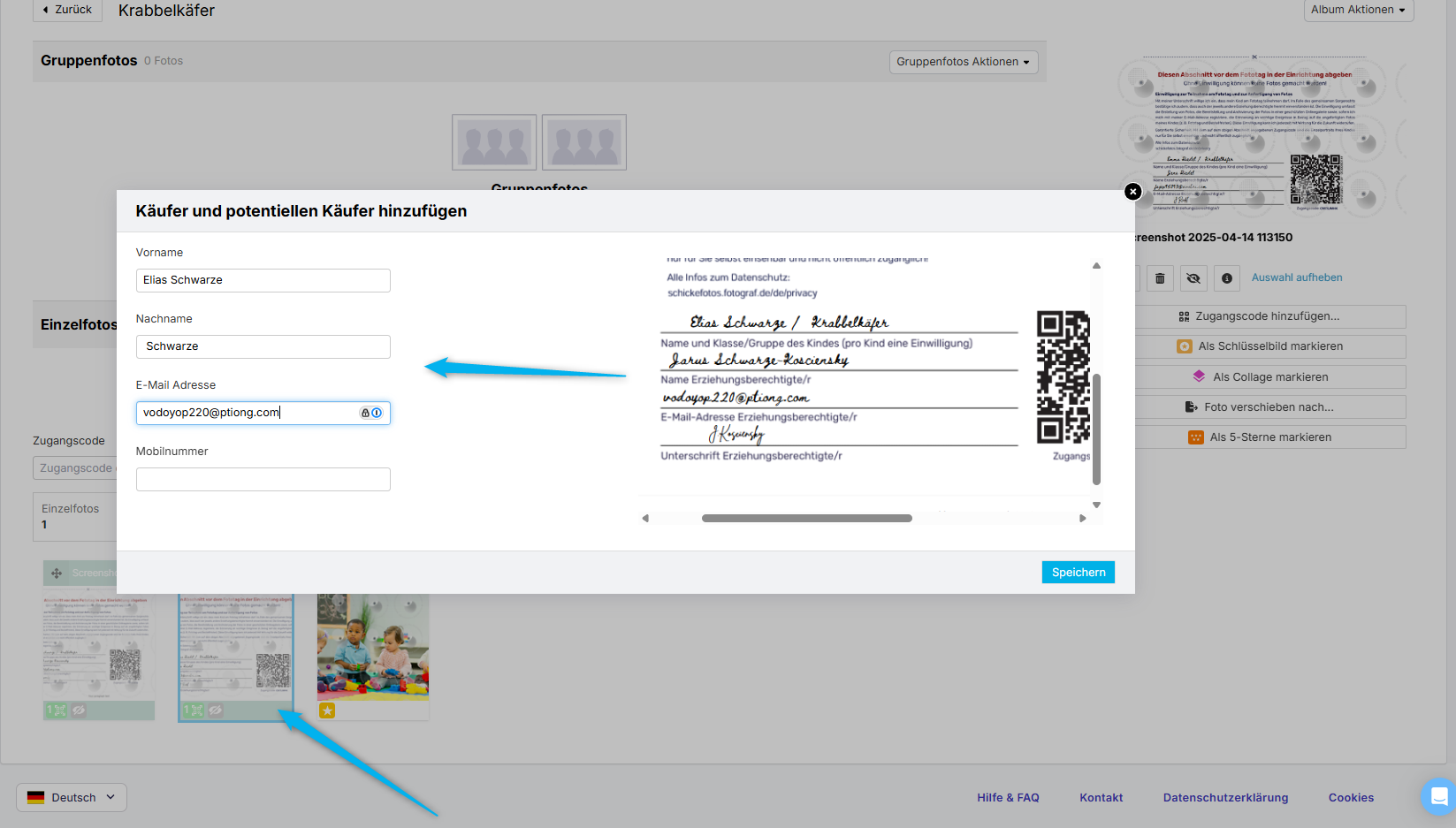Click the left Gruppenfotos placeholder
This screenshot has height=828, width=1456.
coord(494,142)
